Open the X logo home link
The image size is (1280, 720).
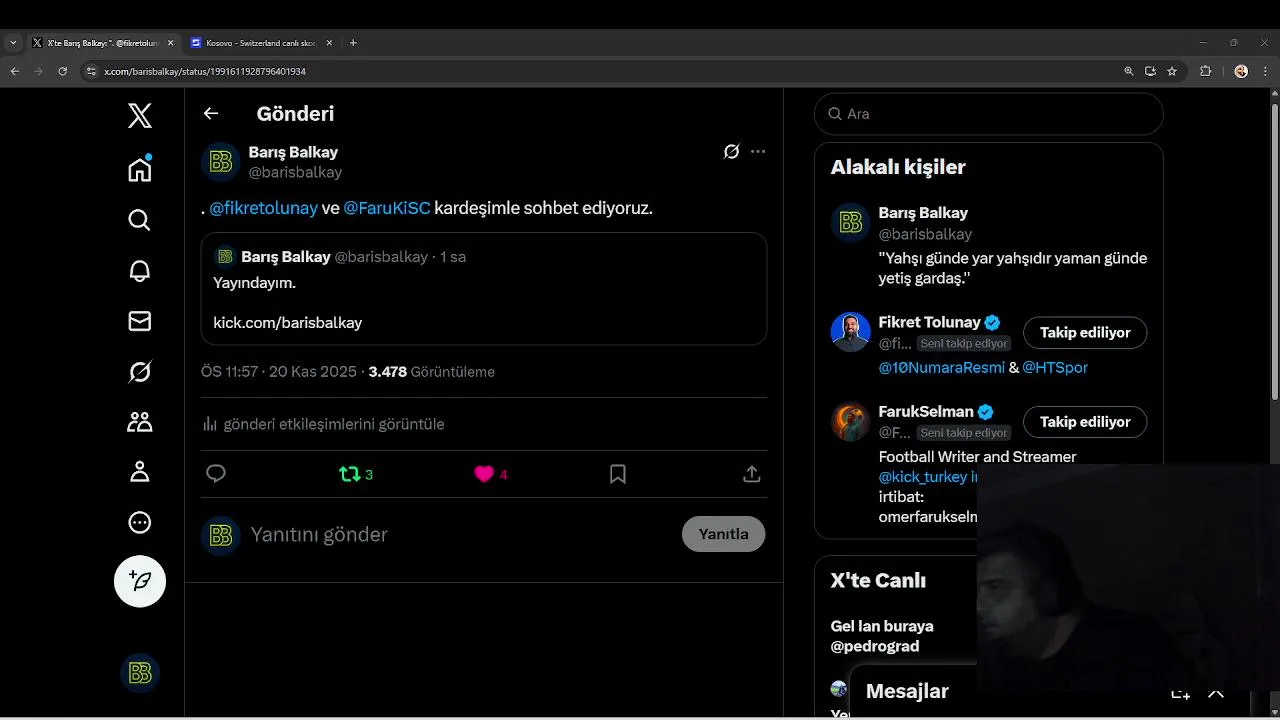140,115
